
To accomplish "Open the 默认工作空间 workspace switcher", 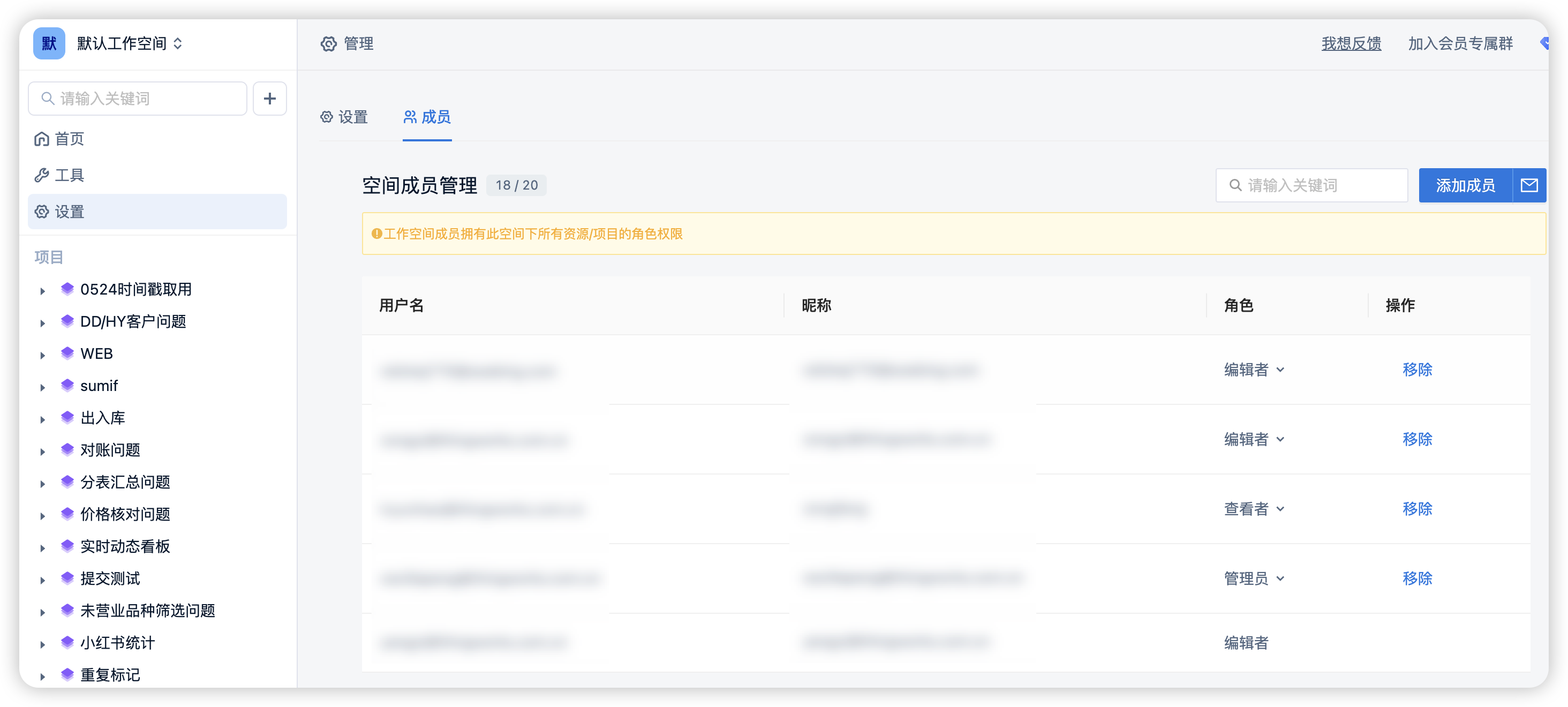I will coord(129,43).
